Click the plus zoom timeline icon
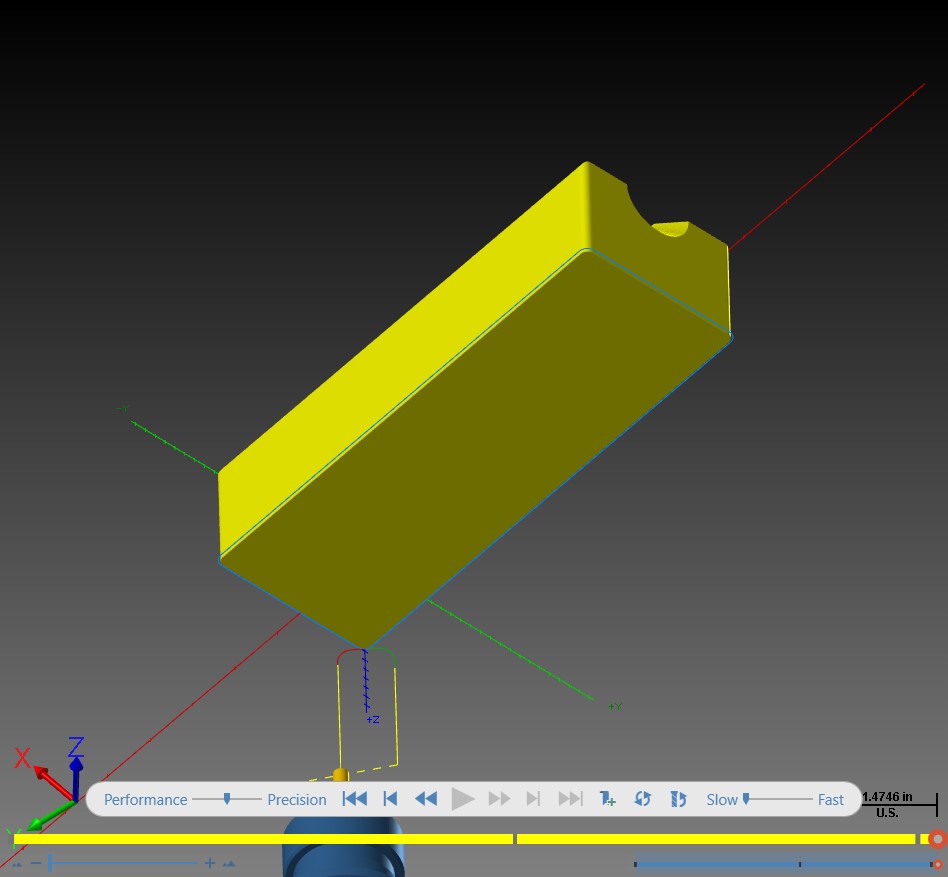Screen dimensions: 948x877 (x=210, y=863)
